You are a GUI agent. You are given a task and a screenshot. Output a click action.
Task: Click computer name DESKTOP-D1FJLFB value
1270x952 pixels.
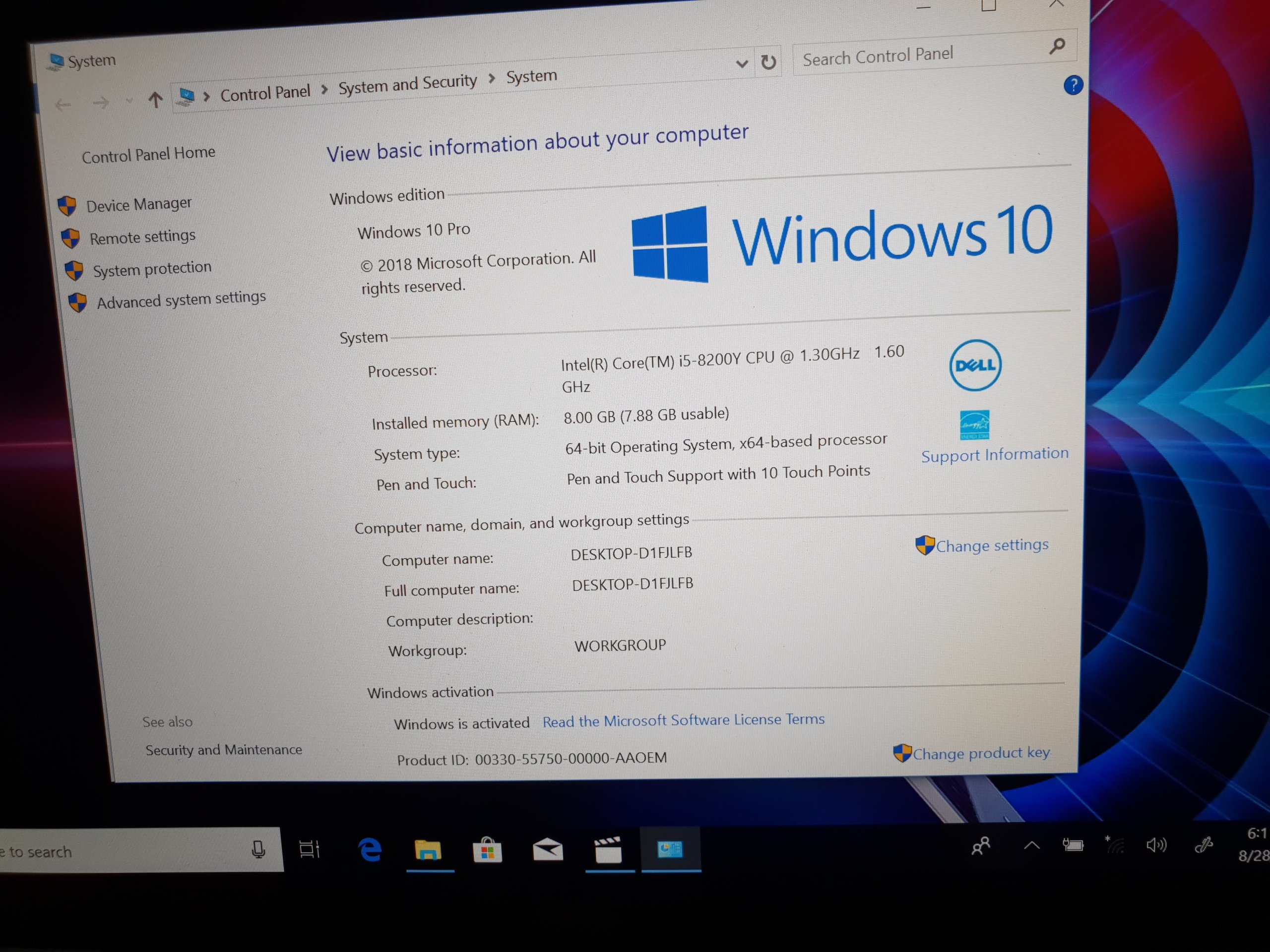click(x=631, y=553)
